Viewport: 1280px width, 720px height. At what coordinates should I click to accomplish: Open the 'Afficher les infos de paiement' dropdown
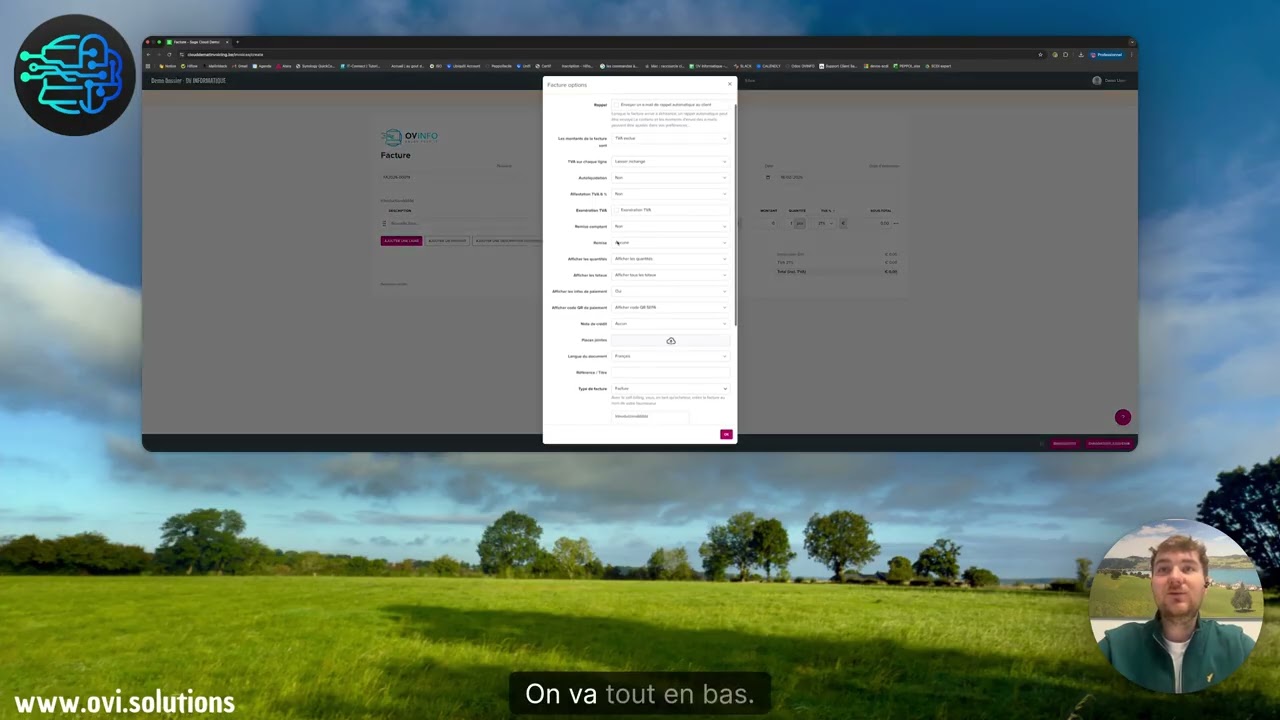tap(670, 291)
